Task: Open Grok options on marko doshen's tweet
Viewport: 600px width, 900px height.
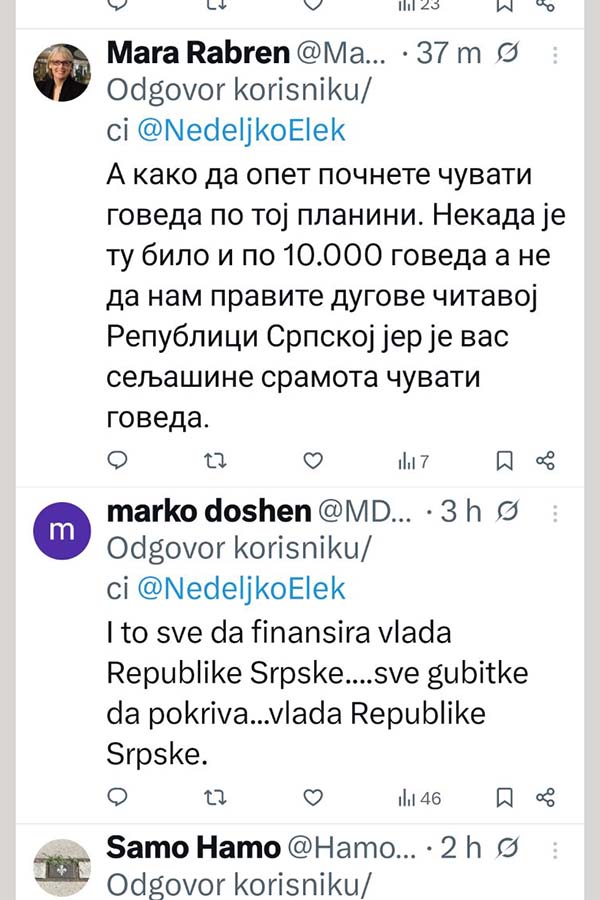Action: pyautogui.click(x=507, y=512)
